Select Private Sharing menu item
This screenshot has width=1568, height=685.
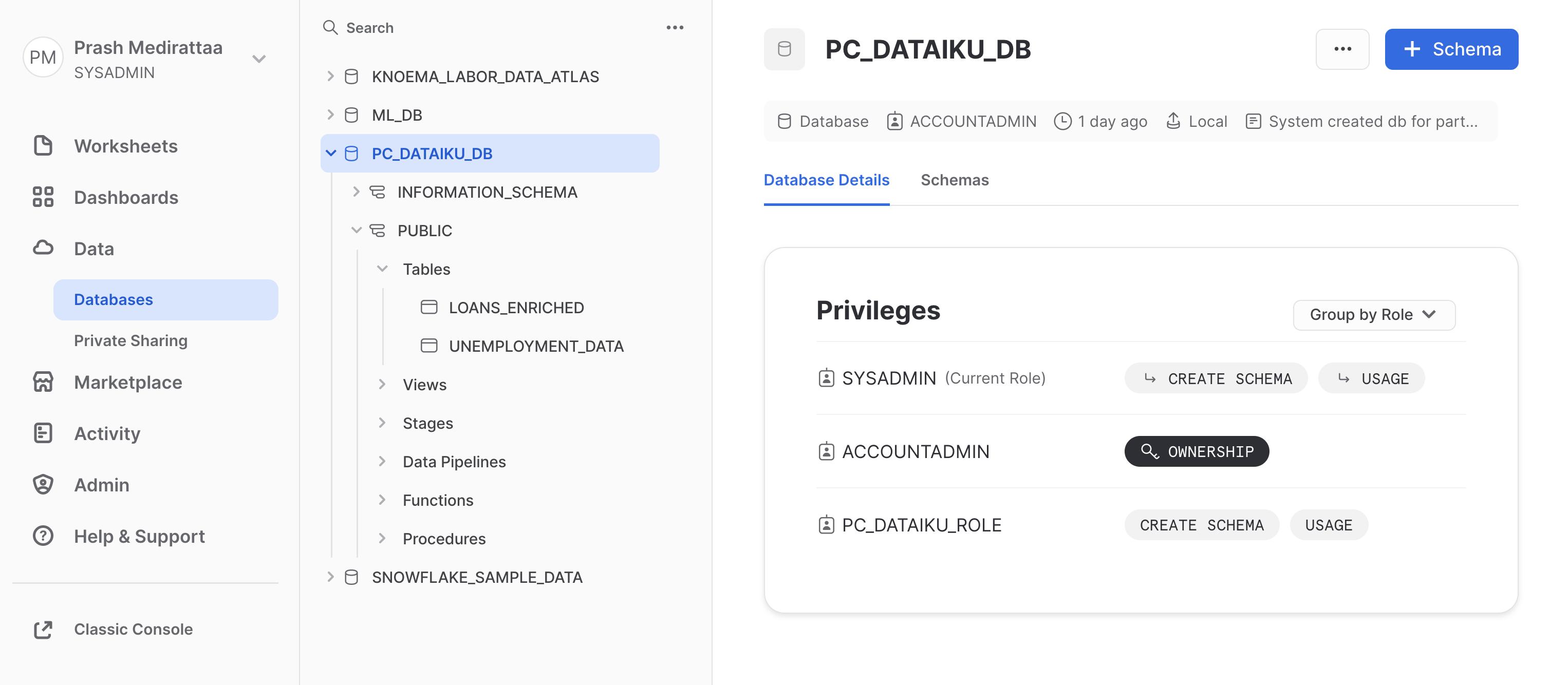[x=130, y=340]
